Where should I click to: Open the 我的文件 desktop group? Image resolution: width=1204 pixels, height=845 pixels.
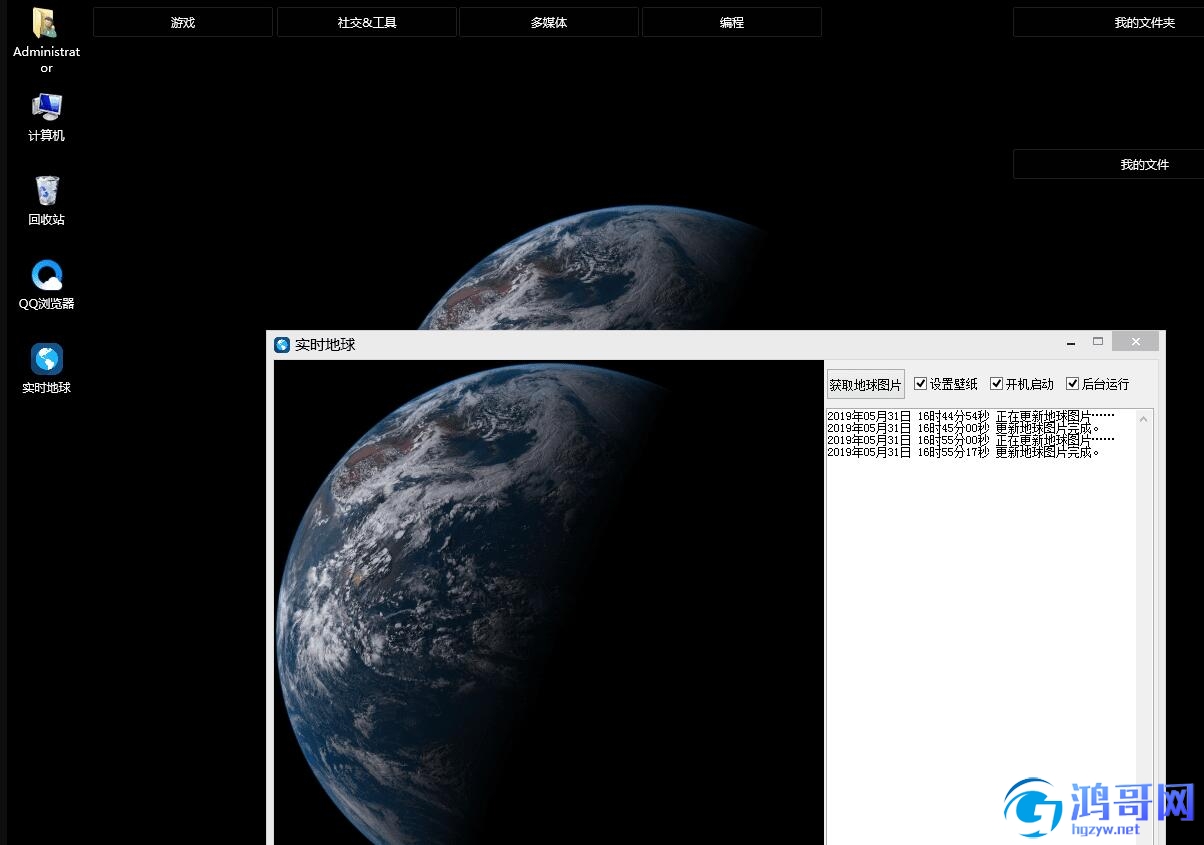point(1109,164)
